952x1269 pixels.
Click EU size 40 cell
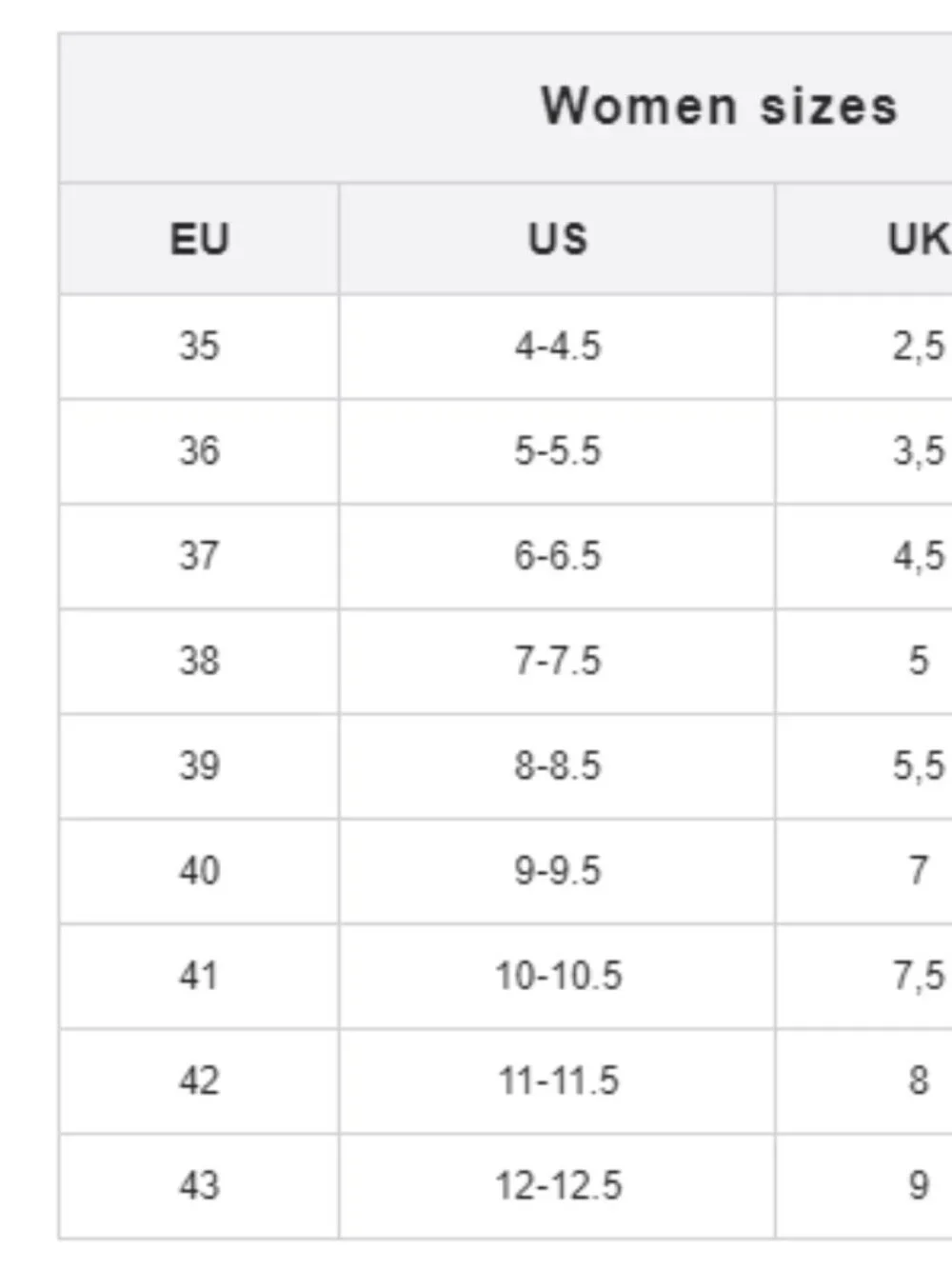(x=199, y=870)
